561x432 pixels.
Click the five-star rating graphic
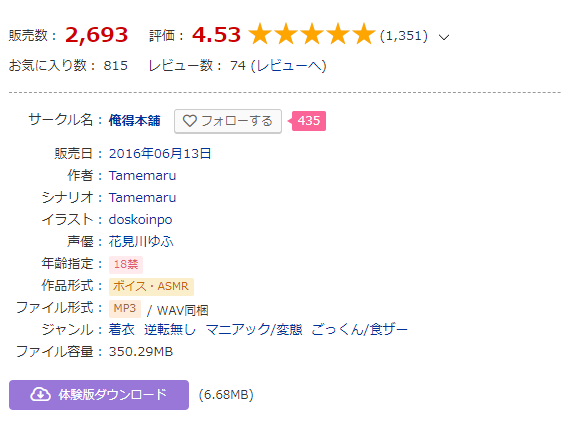(x=312, y=34)
